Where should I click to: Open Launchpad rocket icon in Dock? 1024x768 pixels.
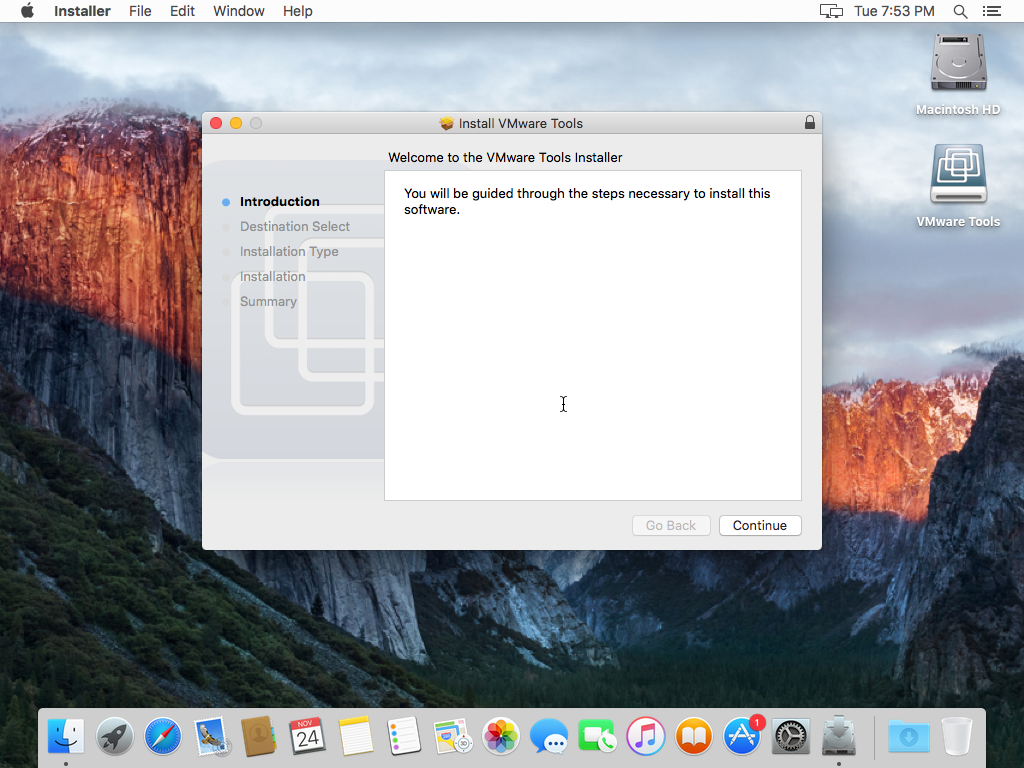point(114,736)
